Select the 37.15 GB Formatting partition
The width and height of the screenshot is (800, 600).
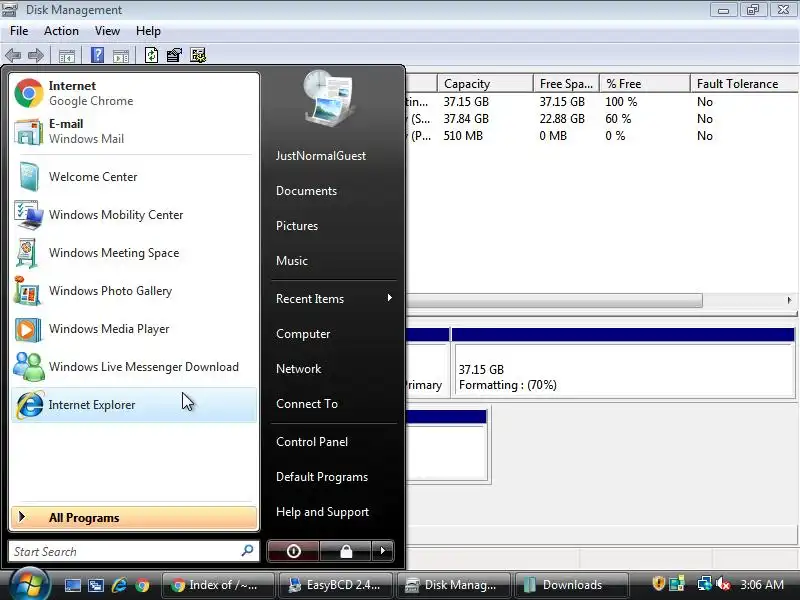[x=623, y=369]
